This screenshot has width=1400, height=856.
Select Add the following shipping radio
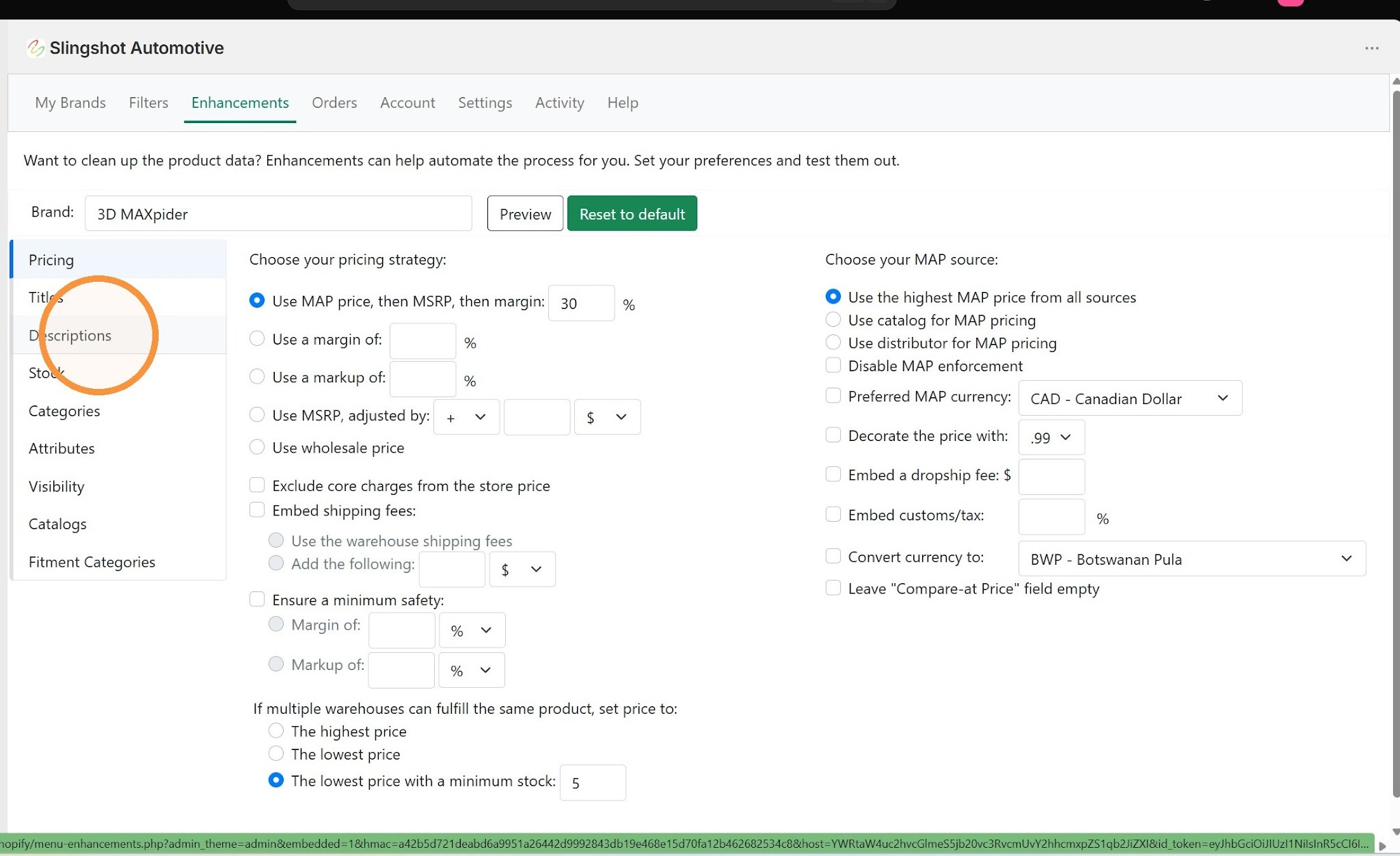(x=276, y=563)
